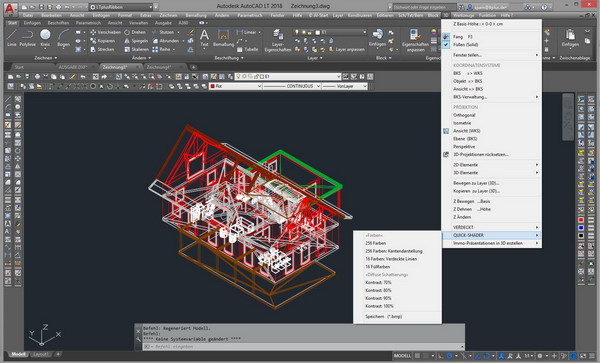The image size is (600, 363).
Task: Click the Stutzen trim tool
Action: (x=163, y=32)
